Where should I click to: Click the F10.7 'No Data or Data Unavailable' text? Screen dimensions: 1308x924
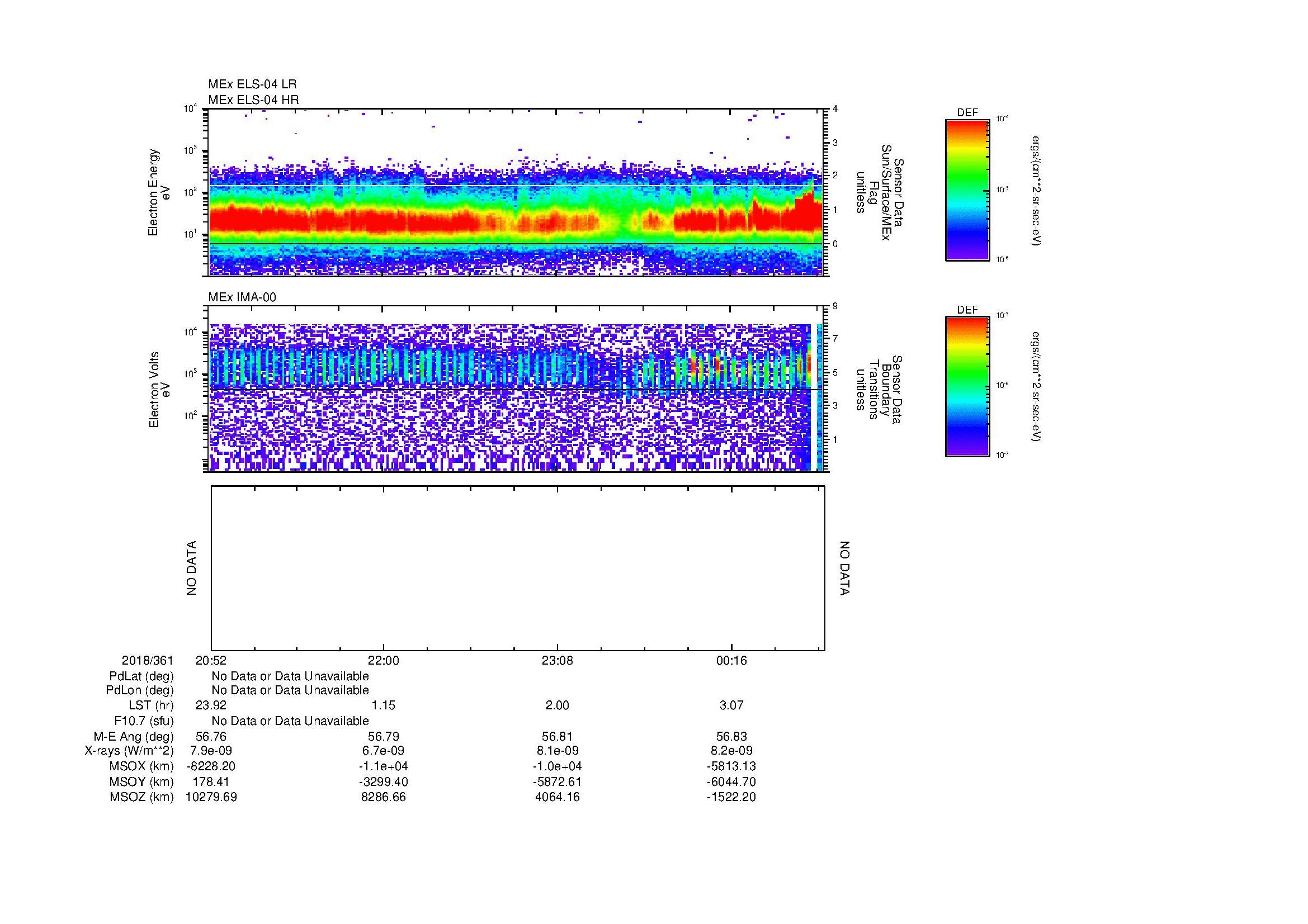pos(290,721)
